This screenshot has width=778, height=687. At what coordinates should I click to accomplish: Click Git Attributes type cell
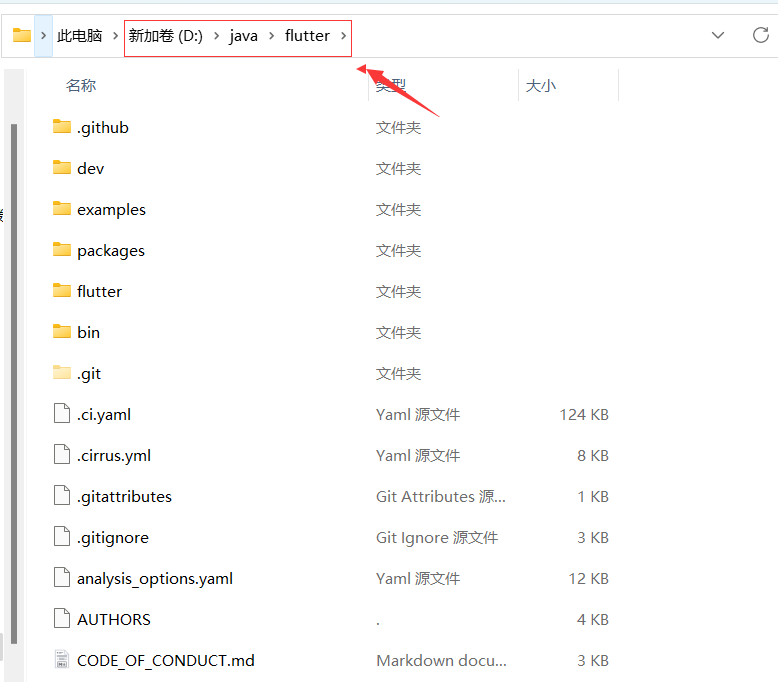[441, 497]
